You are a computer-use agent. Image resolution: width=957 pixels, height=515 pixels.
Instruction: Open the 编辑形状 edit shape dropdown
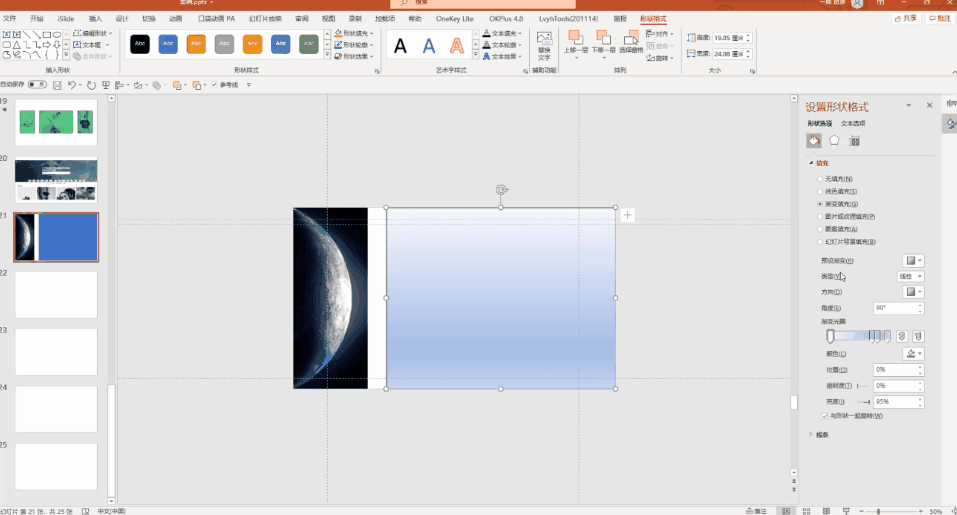point(93,33)
